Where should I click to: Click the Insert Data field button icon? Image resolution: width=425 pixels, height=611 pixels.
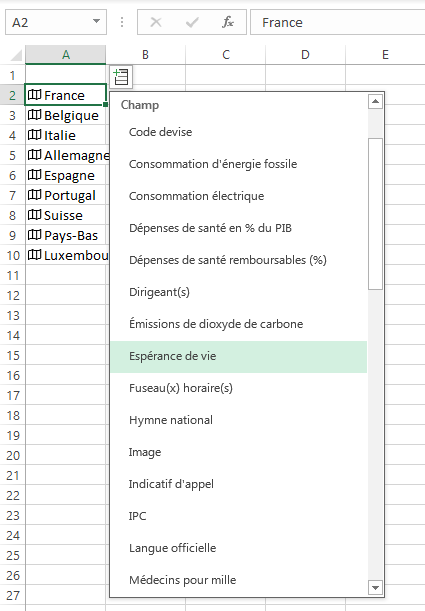click(x=121, y=76)
